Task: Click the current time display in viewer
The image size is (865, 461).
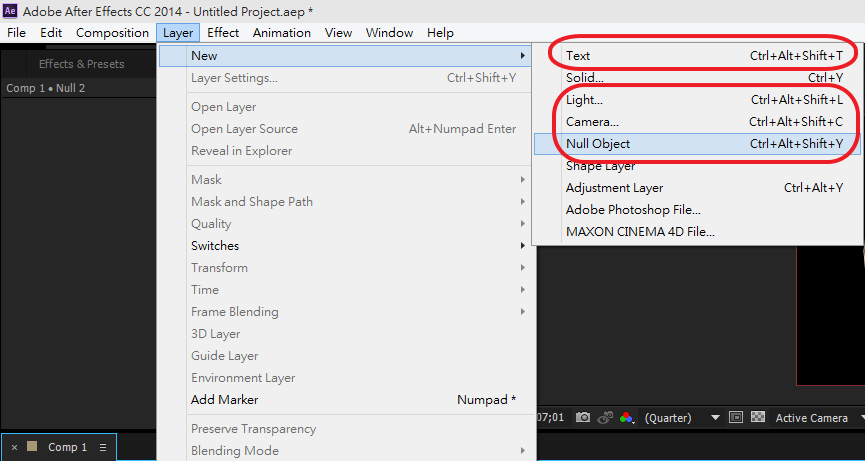Action: [551, 417]
